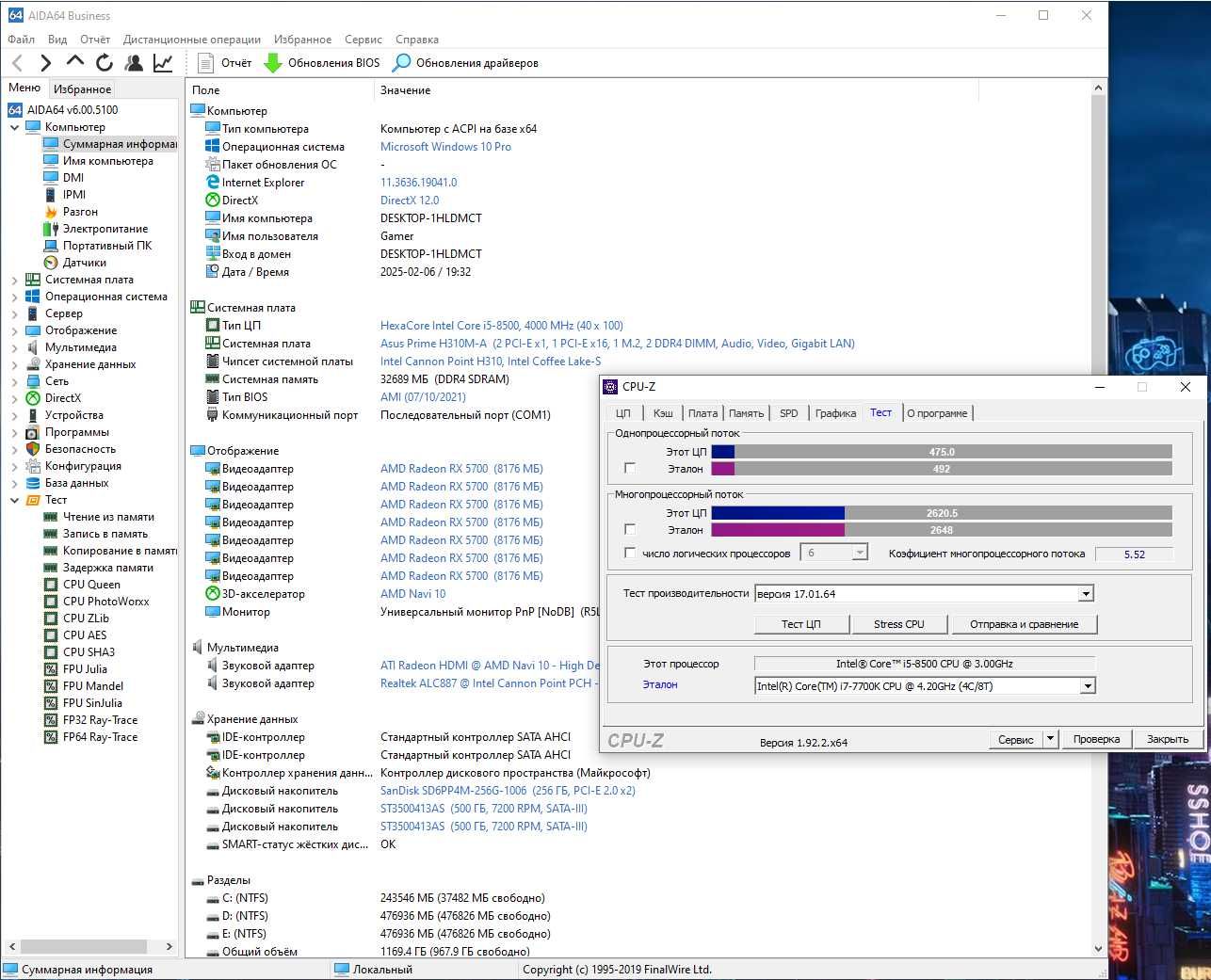Click the refresh toolbar icon
Screen dimensions: 1211x980
click(105, 63)
